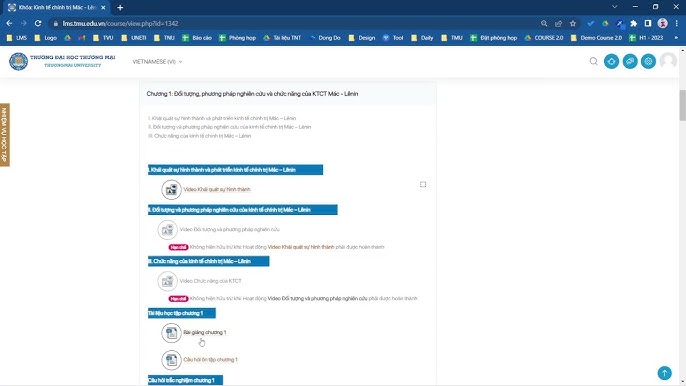The height and width of the screenshot is (386, 686).
Task: Click the Bài giảng chương 1 file icon
Action: pyautogui.click(x=172, y=333)
